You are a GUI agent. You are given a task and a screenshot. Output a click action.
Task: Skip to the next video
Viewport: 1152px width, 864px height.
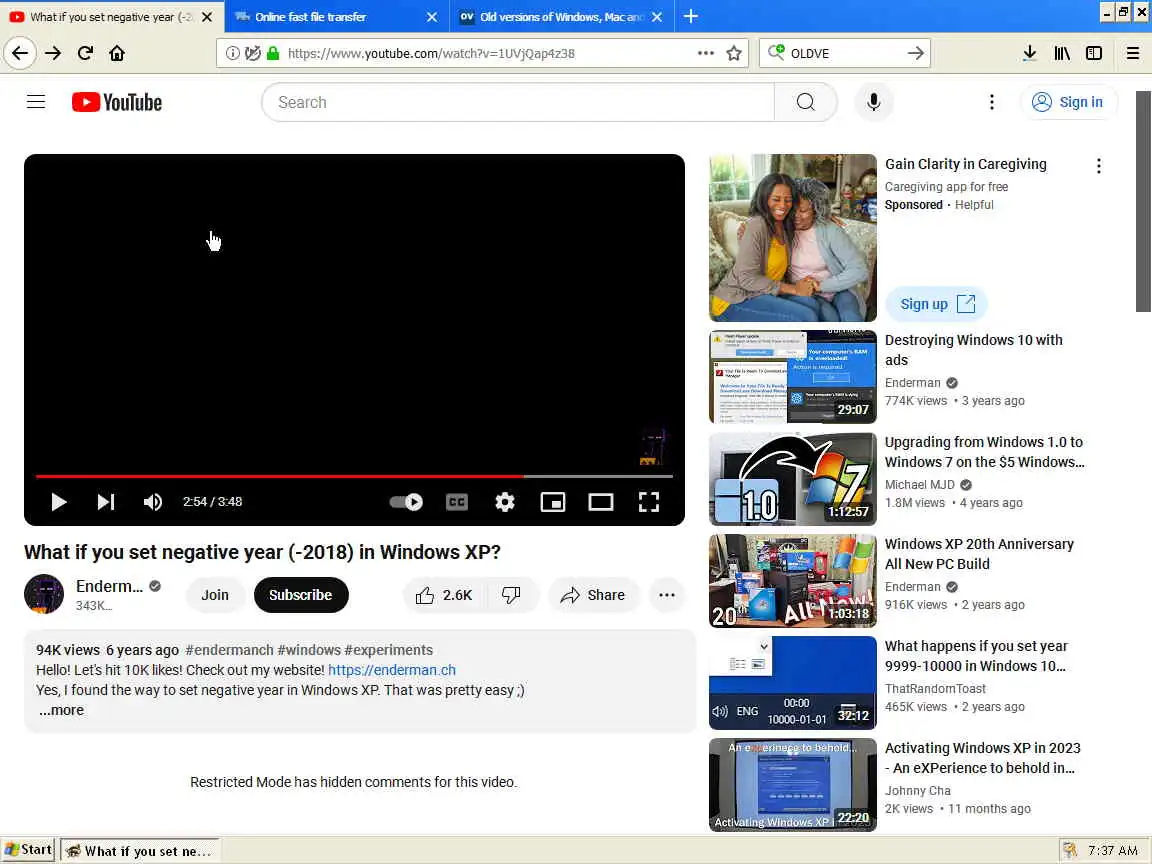(106, 502)
